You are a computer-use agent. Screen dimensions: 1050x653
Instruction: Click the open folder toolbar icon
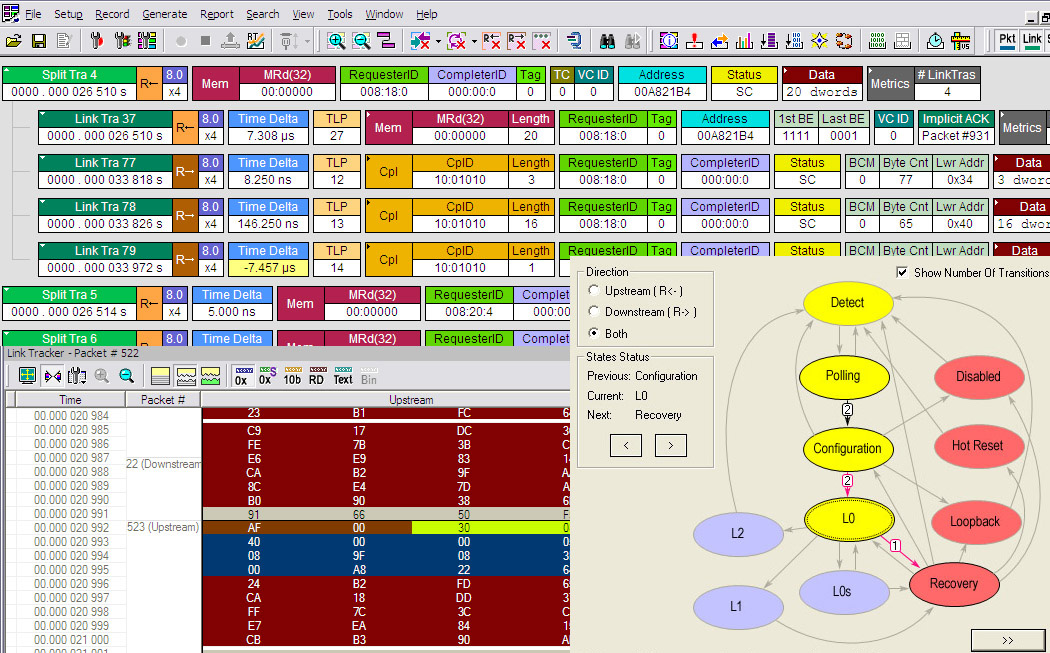point(14,41)
